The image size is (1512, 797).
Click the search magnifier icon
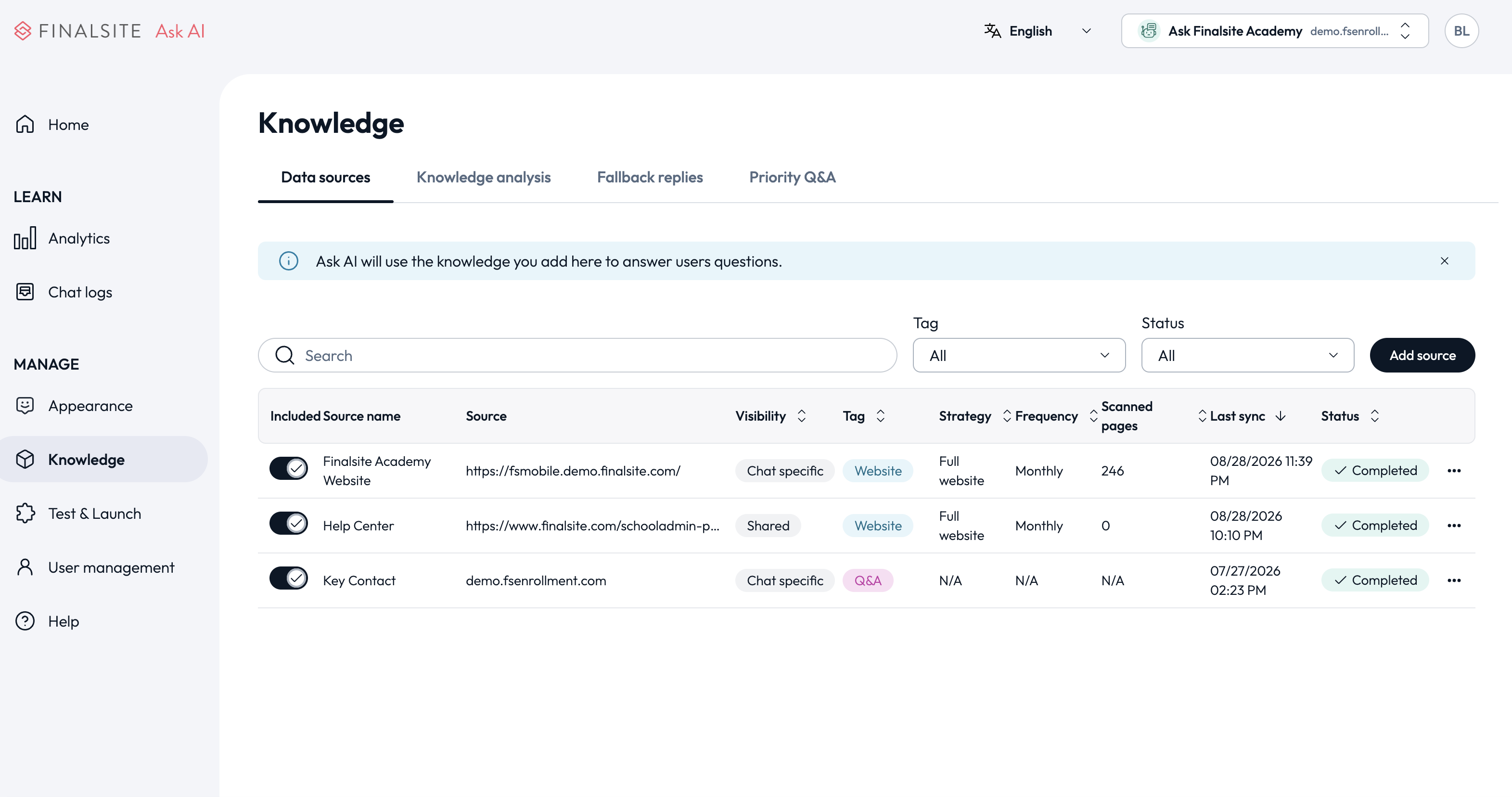[x=285, y=355]
